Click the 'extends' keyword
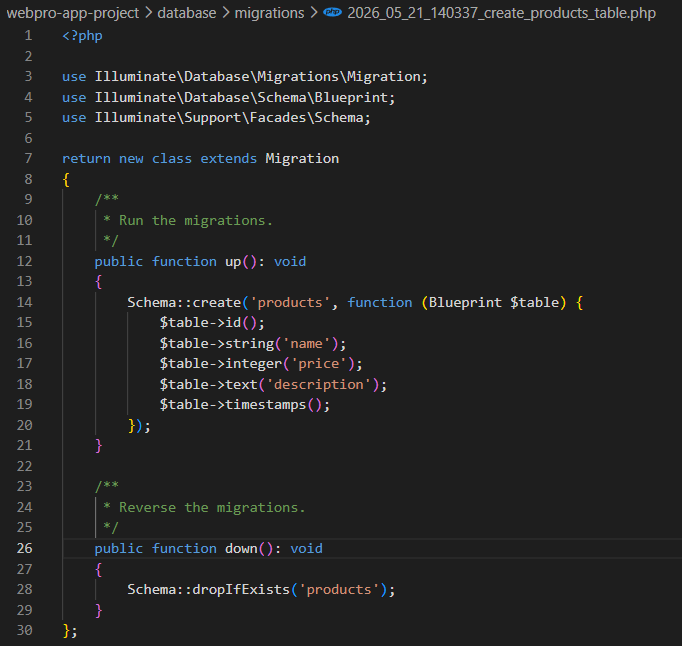Image resolution: width=682 pixels, height=646 pixels. click(x=229, y=158)
